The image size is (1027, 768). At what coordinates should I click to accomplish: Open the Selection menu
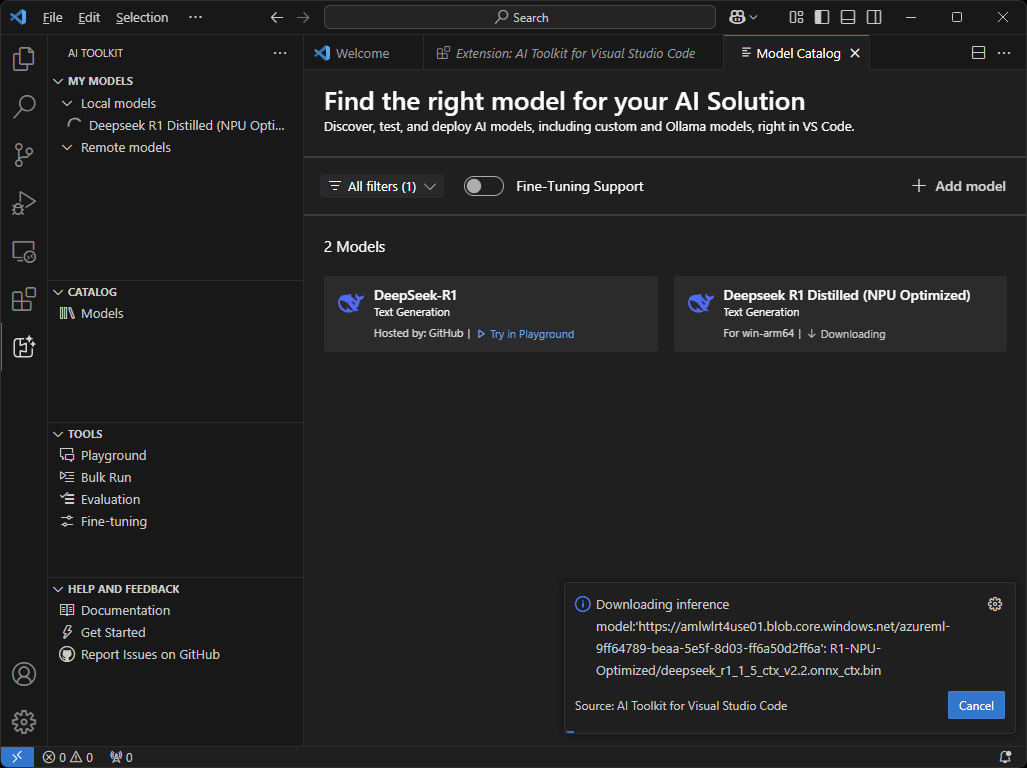click(142, 17)
